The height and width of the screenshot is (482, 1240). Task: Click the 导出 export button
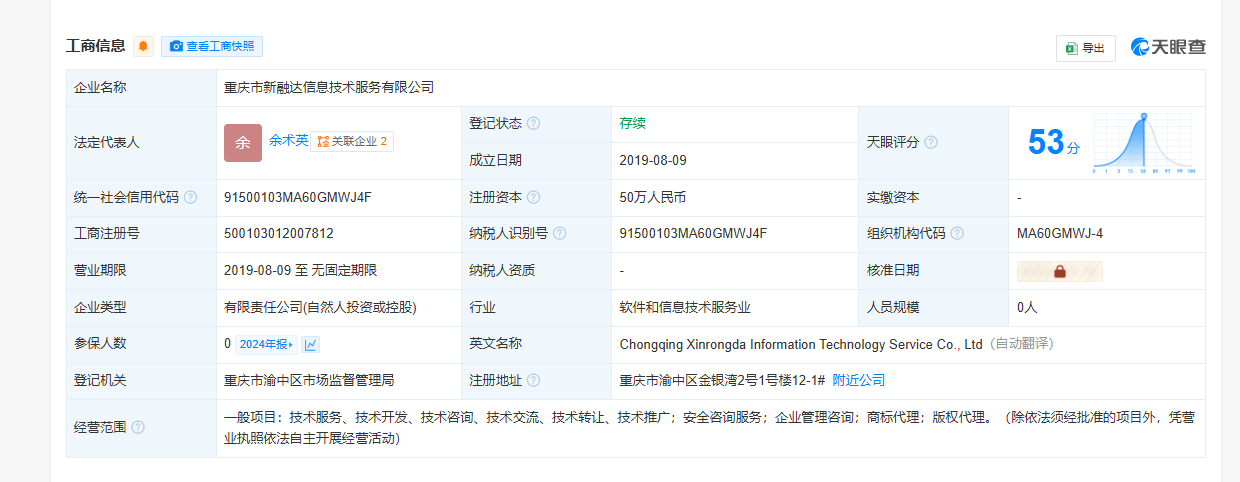click(1086, 48)
